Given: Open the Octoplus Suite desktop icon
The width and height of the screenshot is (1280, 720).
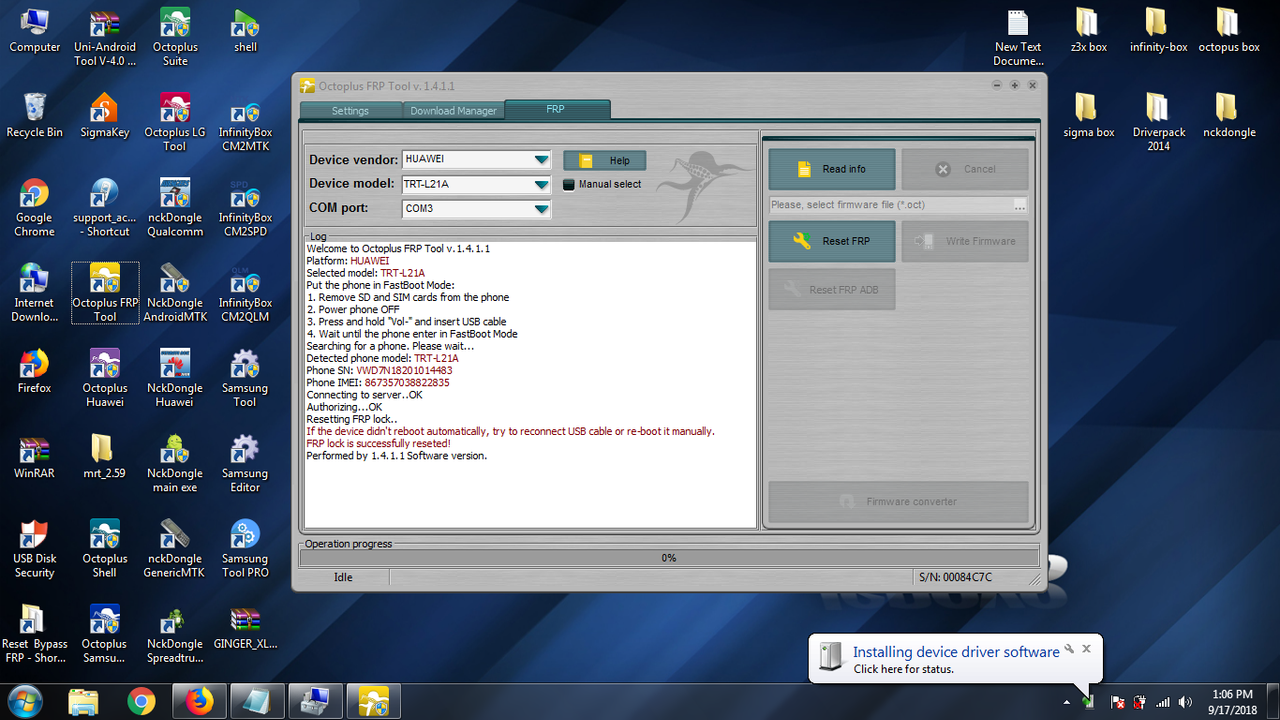Looking at the screenshot, I should point(175,38).
